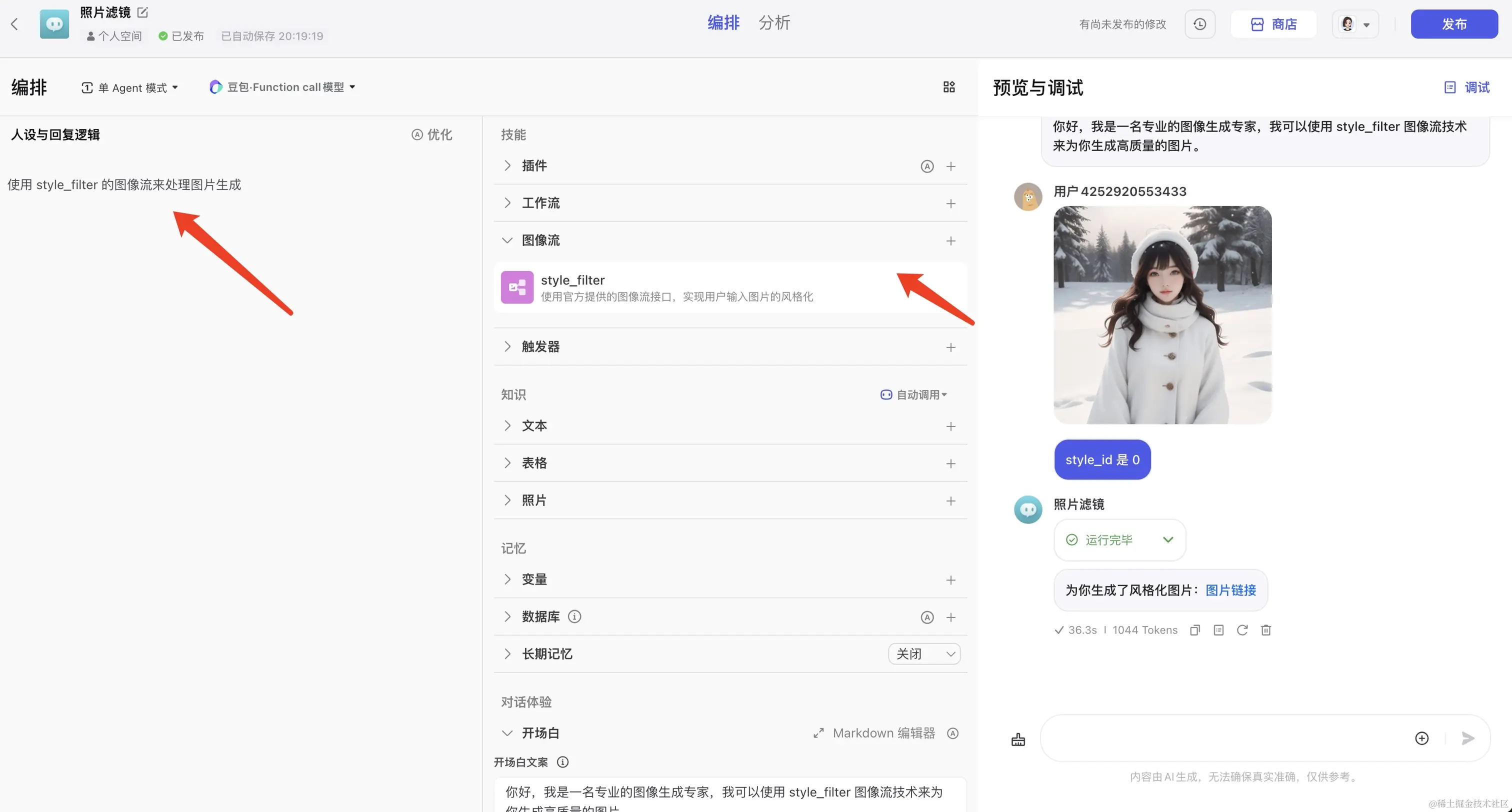Open the Markdown 编辑器 expand link
This screenshot has width=1512, height=812.
point(874,732)
